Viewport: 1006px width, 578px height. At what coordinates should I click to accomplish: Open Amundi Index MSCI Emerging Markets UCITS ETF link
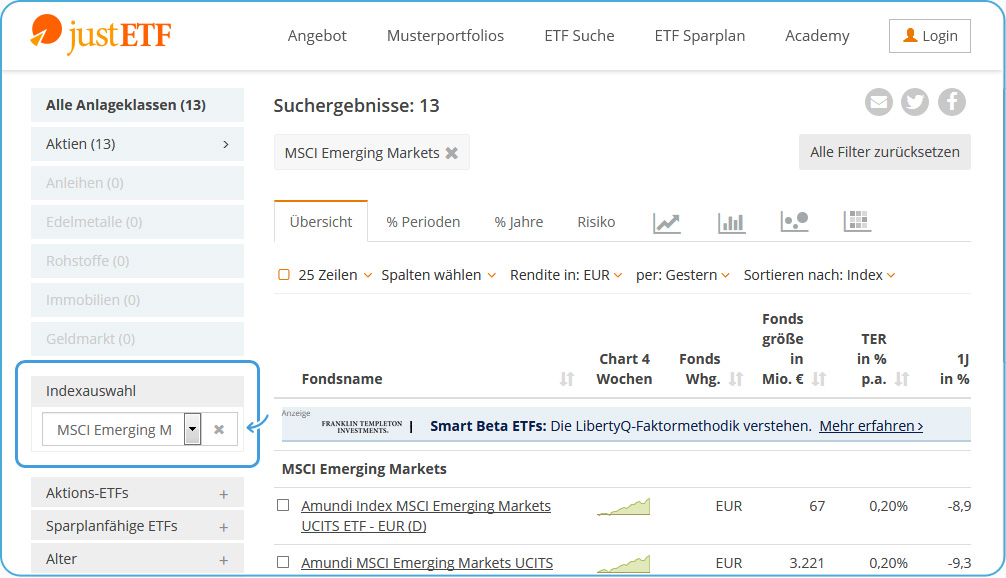(426, 516)
